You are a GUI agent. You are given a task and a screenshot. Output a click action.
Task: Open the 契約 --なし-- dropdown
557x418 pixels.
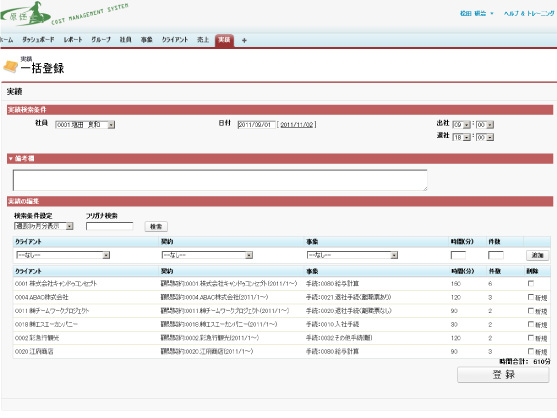[x=207, y=255]
